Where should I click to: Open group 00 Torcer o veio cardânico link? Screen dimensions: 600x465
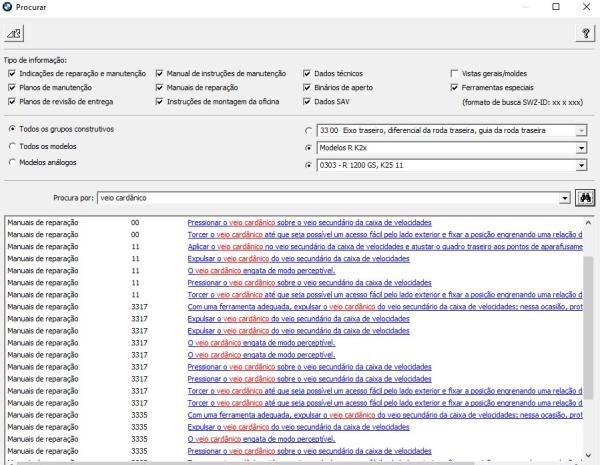click(x=385, y=235)
